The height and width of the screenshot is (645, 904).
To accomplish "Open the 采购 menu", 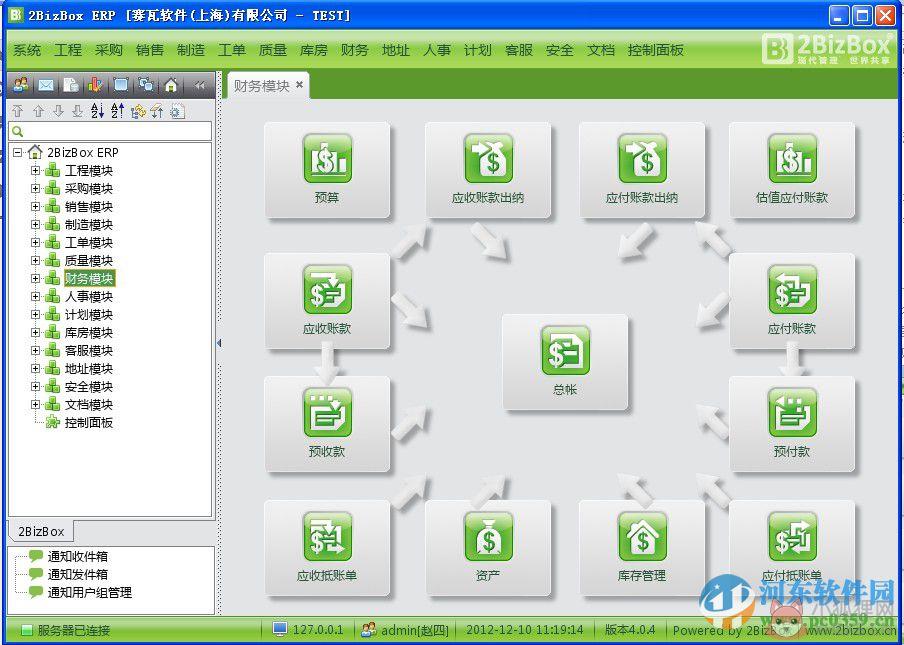I will click(x=109, y=50).
